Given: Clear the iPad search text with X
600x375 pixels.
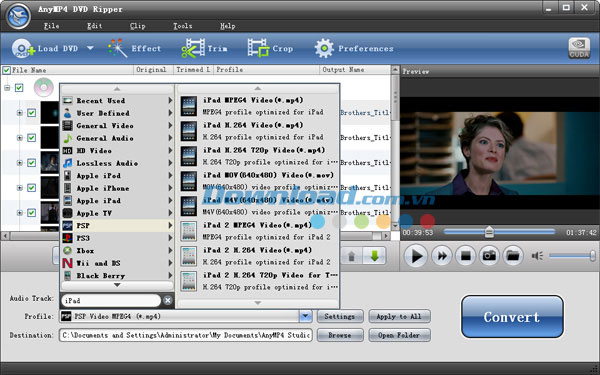Looking at the screenshot, I should [x=167, y=300].
